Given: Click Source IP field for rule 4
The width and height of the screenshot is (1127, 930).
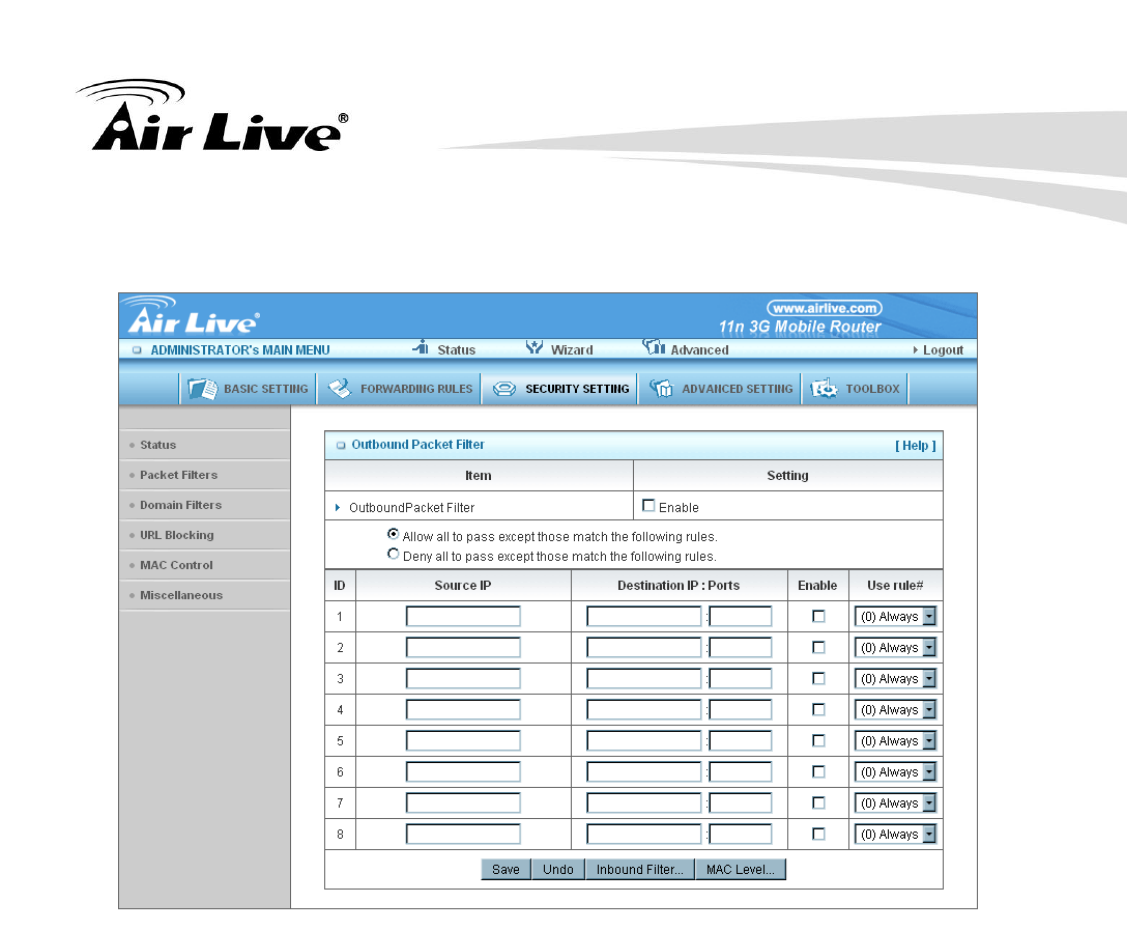Looking at the screenshot, I should 463,710.
